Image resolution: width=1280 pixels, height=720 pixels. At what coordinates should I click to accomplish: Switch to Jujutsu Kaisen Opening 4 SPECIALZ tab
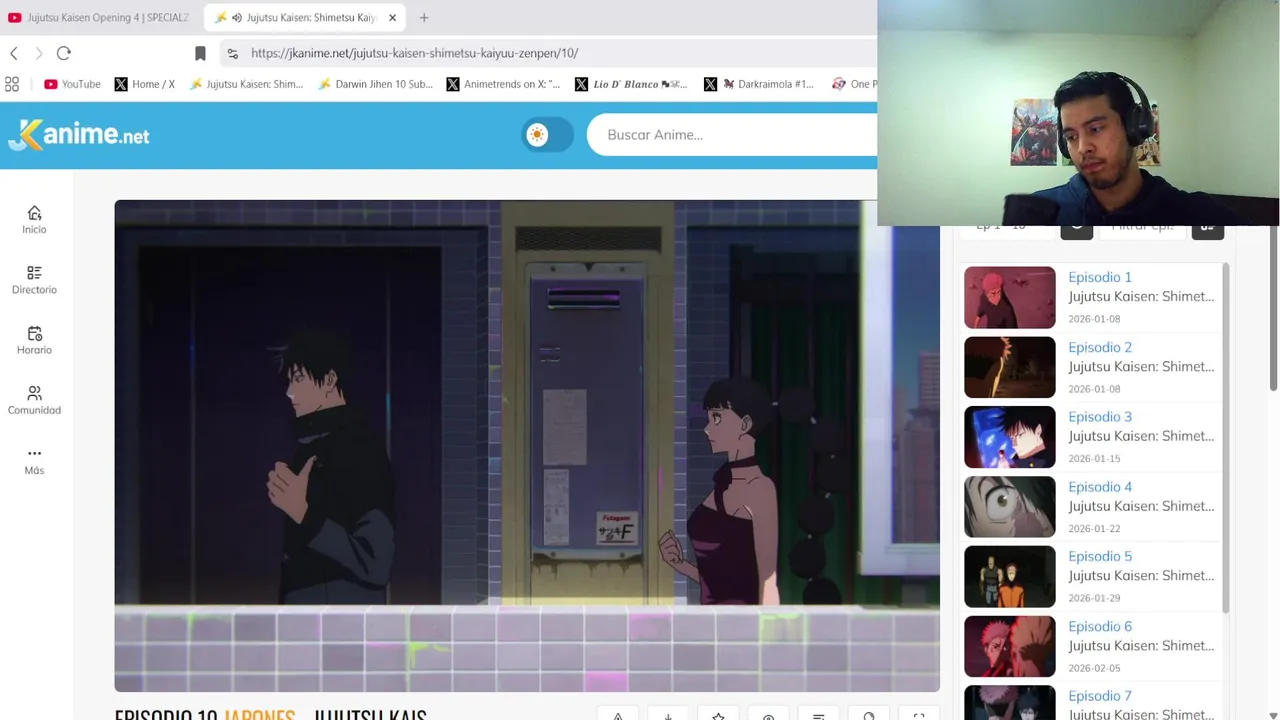coord(99,17)
